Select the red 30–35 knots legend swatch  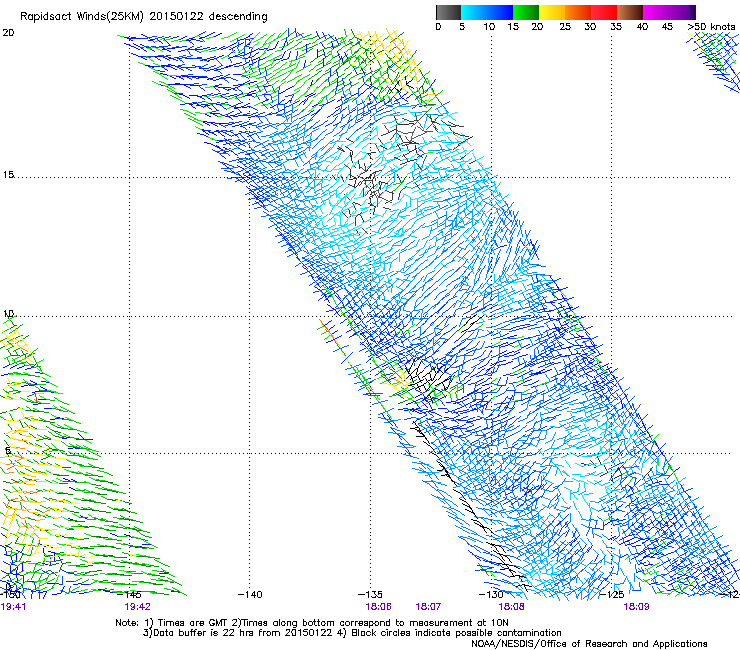[604, 12]
